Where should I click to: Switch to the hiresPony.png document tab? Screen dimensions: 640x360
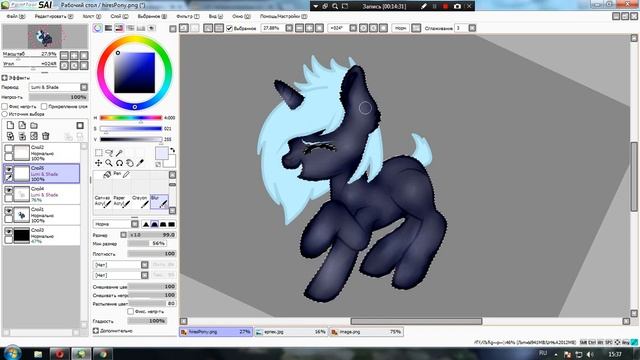216,332
